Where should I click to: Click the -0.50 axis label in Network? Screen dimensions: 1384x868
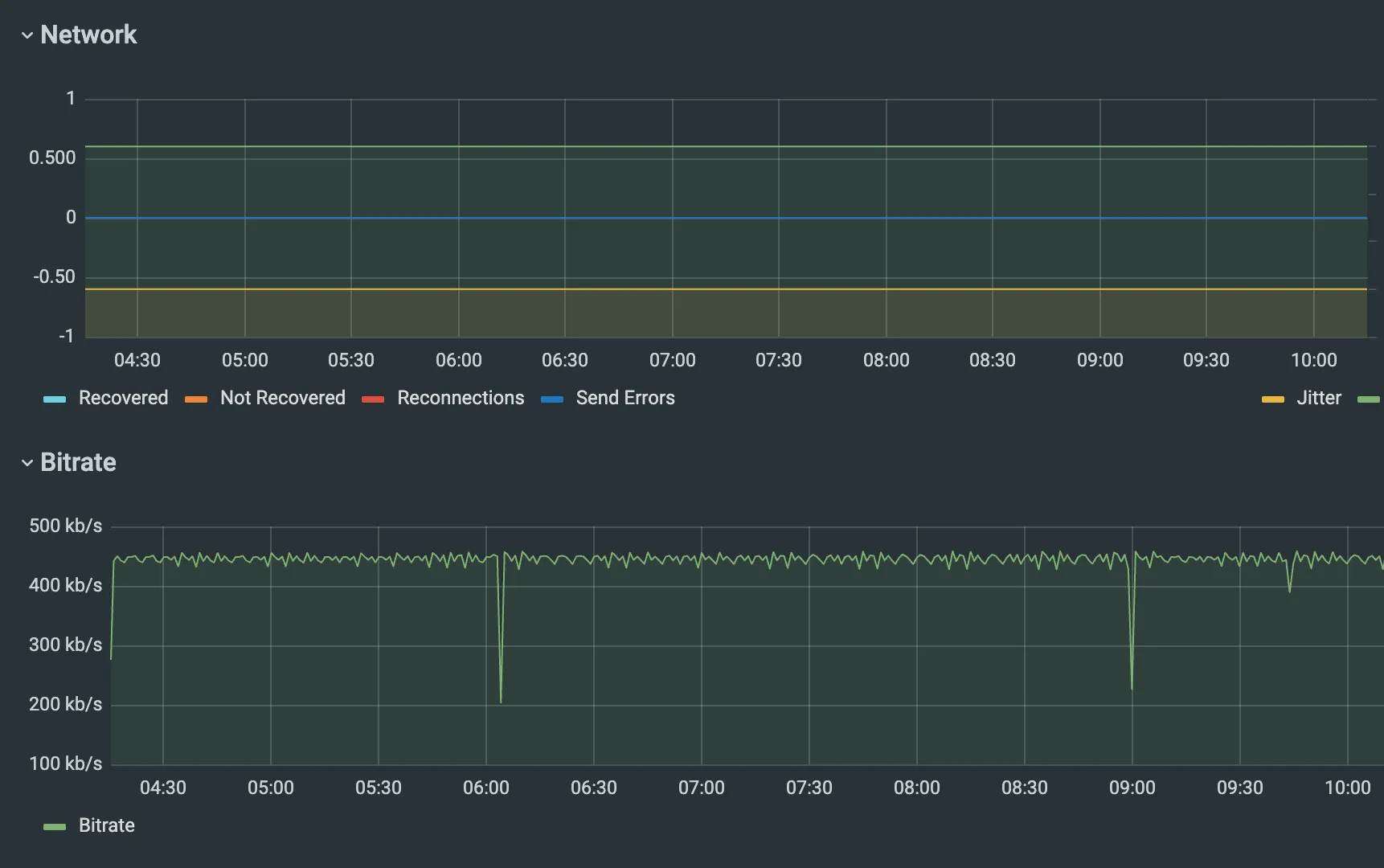(54, 276)
